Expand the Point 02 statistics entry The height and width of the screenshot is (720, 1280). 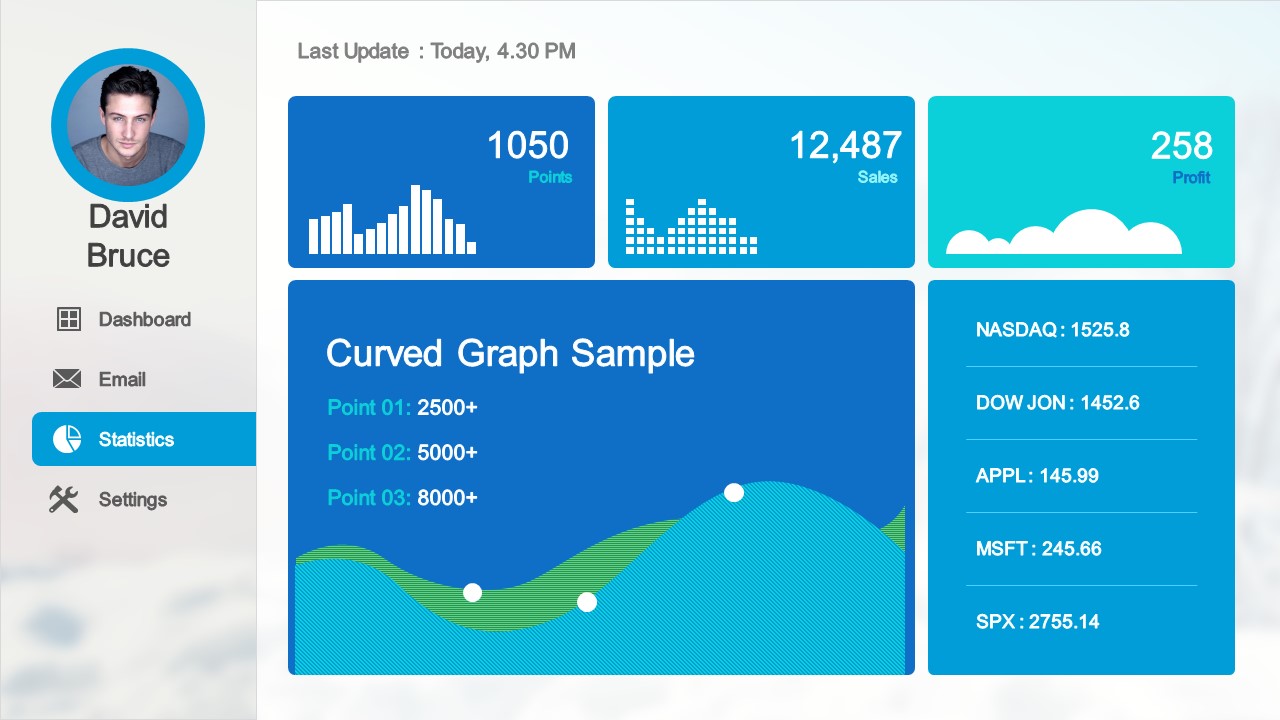[x=402, y=453]
